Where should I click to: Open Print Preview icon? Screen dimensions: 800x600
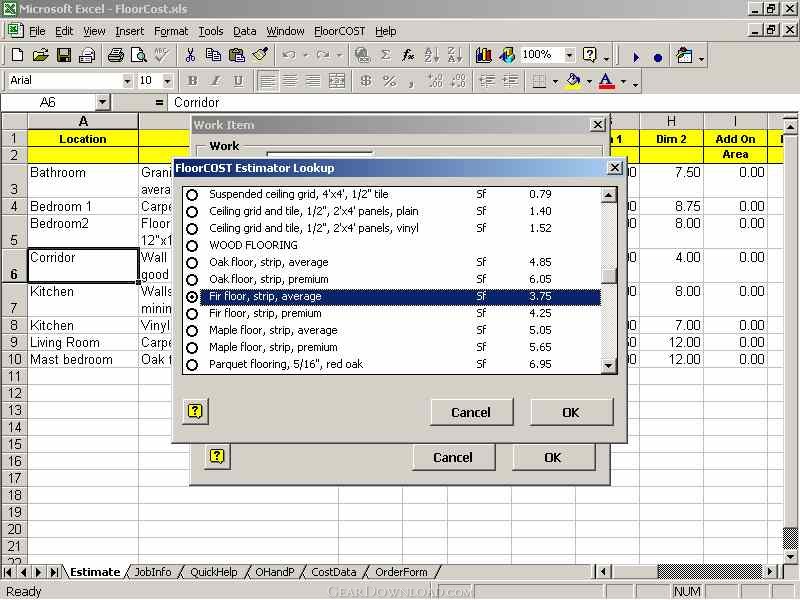click(x=138, y=55)
